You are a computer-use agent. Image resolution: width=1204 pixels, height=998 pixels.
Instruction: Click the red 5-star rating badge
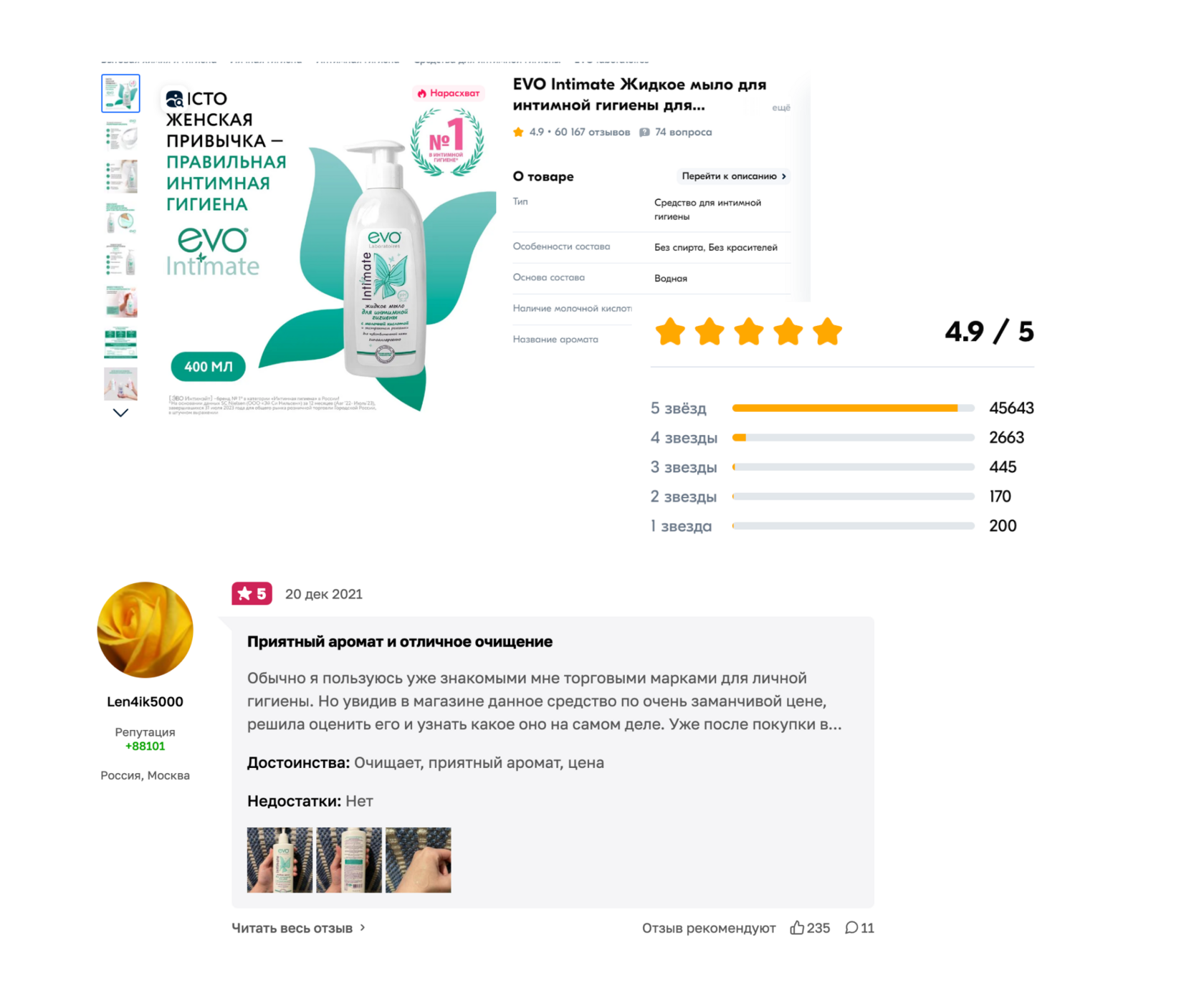(x=252, y=593)
